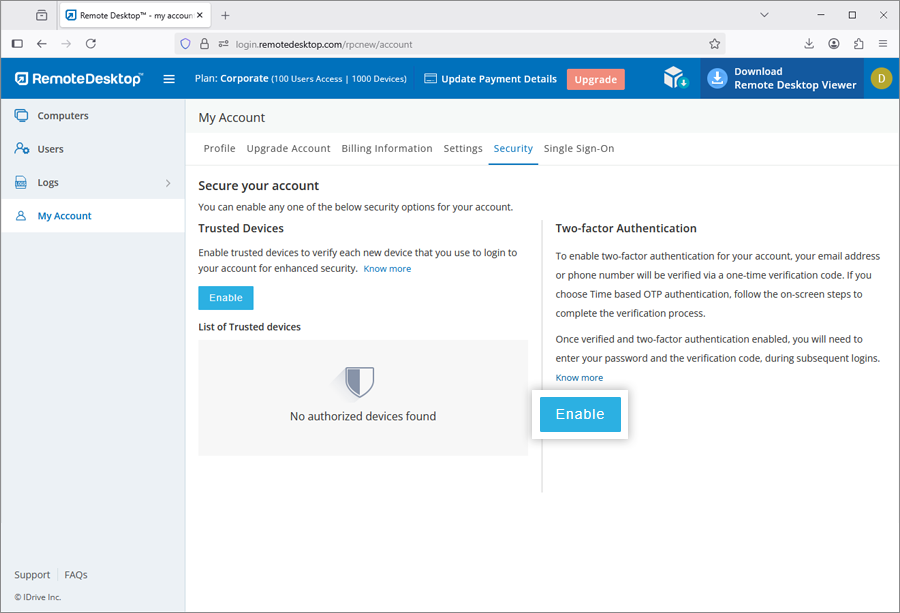Open the list all tabs dropdown
The height and width of the screenshot is (613, 900).
point(764,15)
